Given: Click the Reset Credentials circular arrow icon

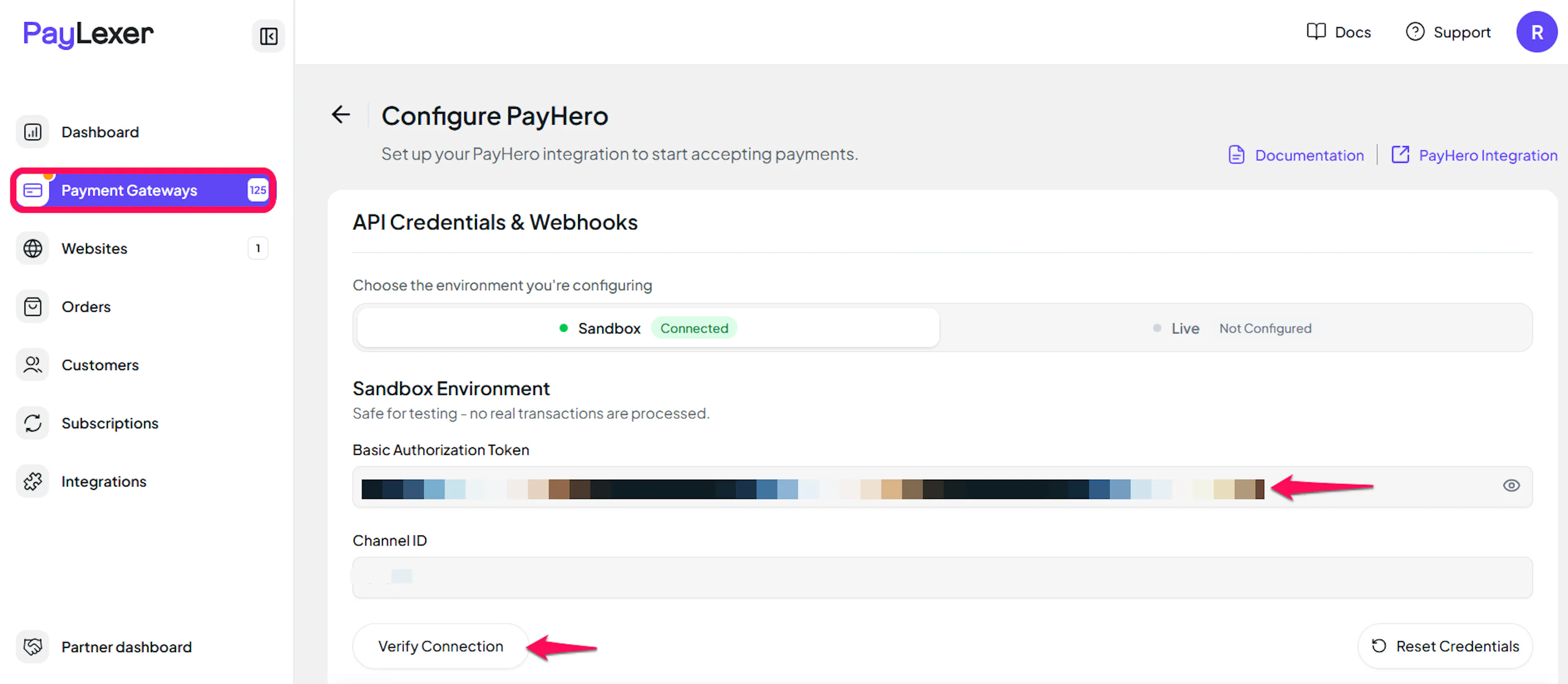Looking at the screenshot, I should click(1379, 646).
